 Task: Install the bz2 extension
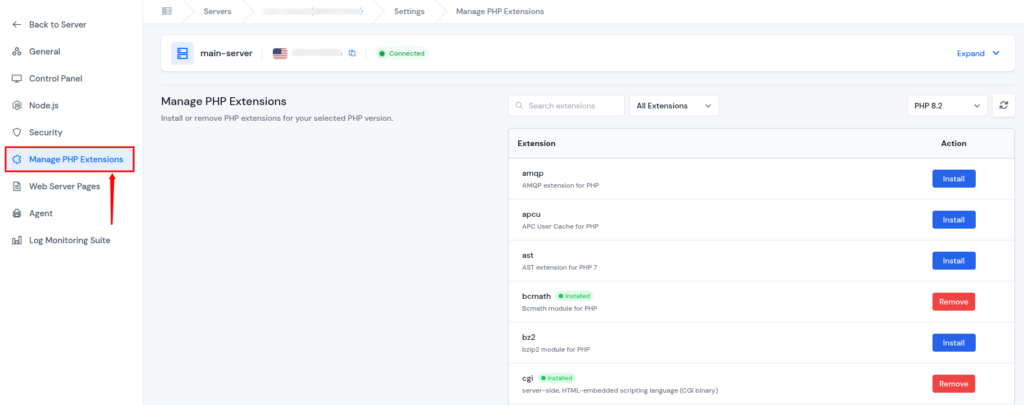[953, 342]
